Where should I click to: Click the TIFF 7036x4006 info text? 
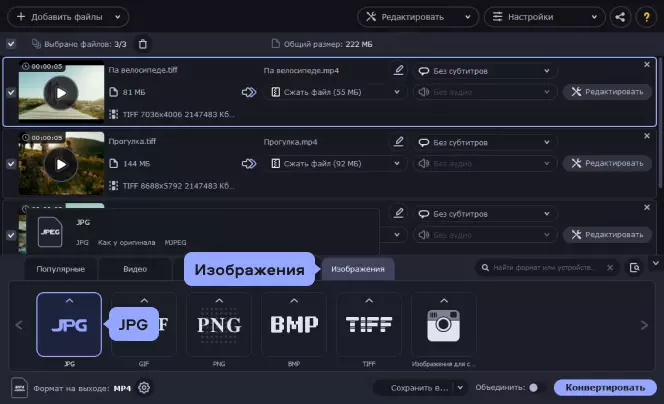click(x=178, y=114)
